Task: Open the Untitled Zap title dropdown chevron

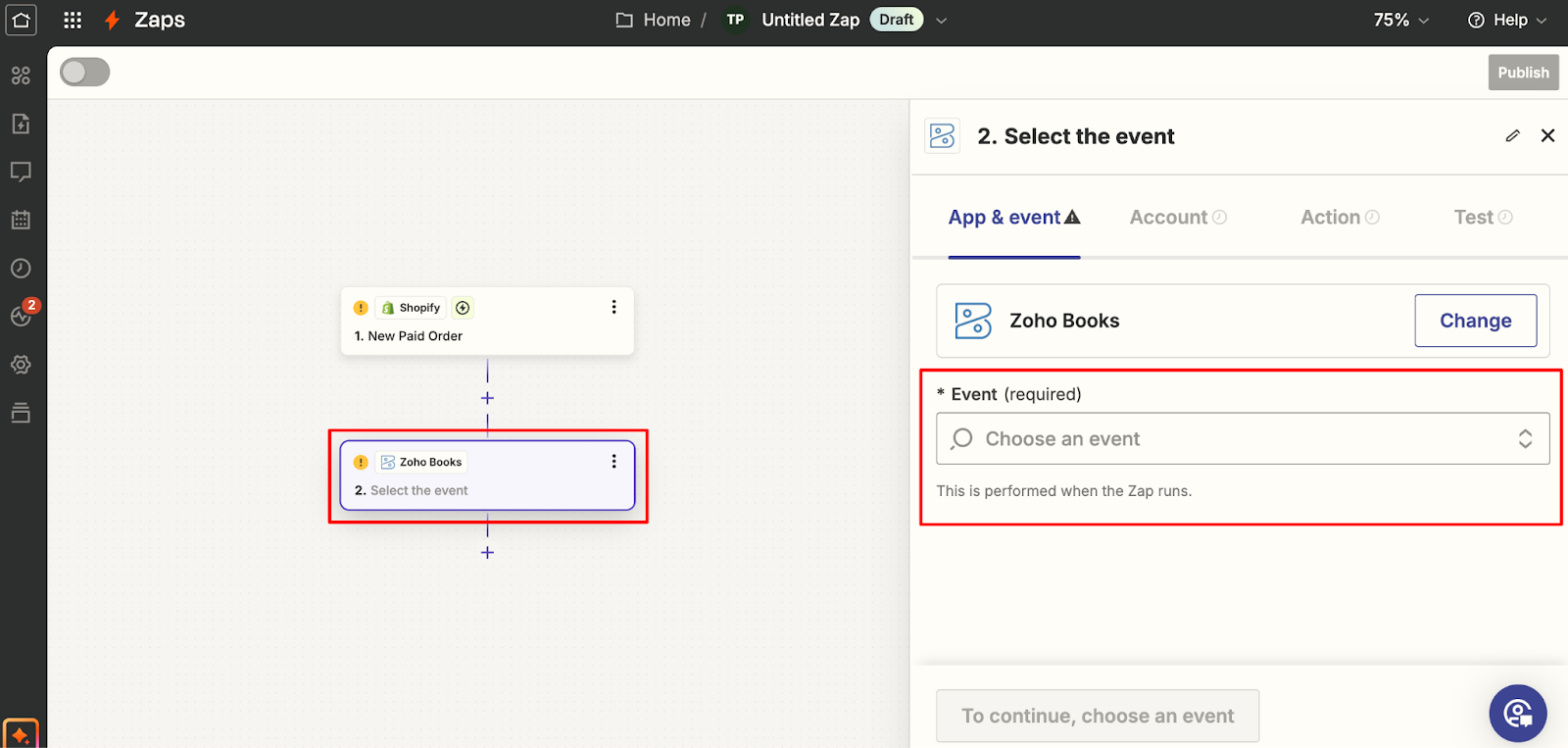Action: (x=942, y=20)
